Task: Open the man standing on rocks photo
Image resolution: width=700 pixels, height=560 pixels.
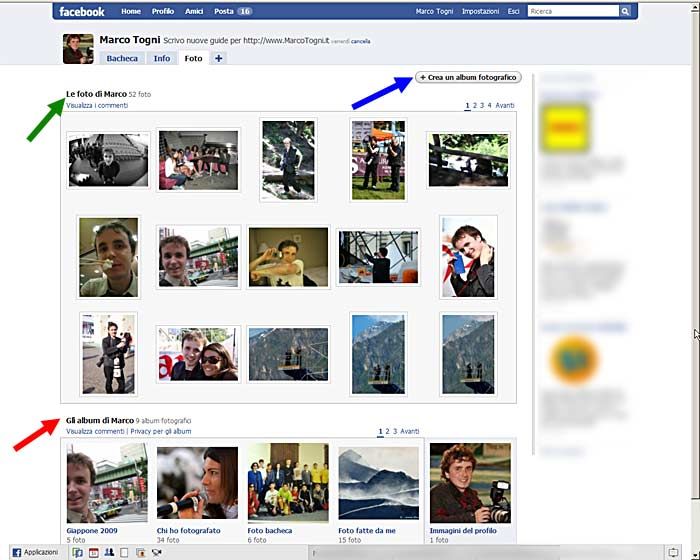Action: point(288,160)
